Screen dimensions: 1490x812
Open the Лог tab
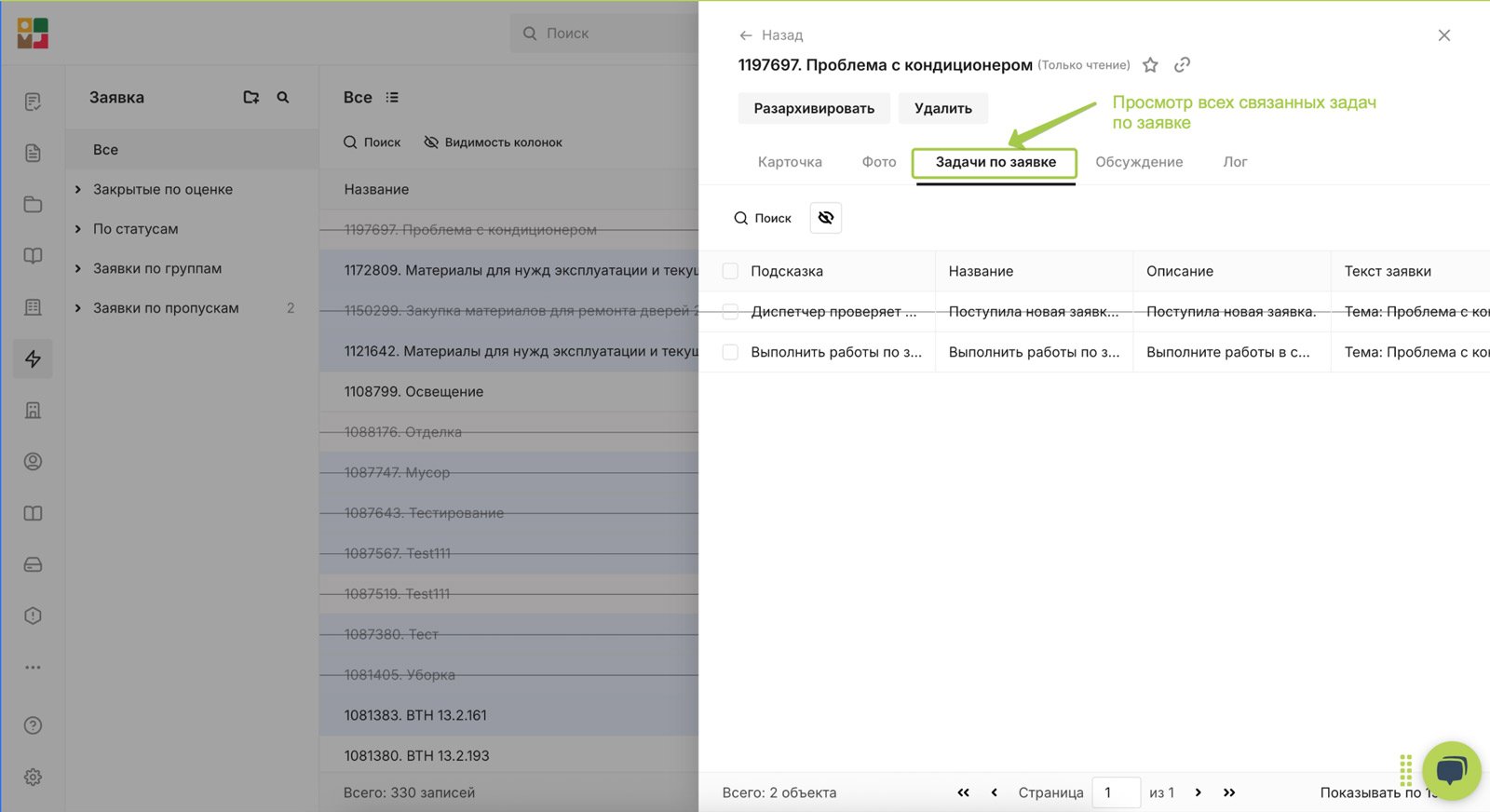pyautogui.click(x=1235, y=162)
